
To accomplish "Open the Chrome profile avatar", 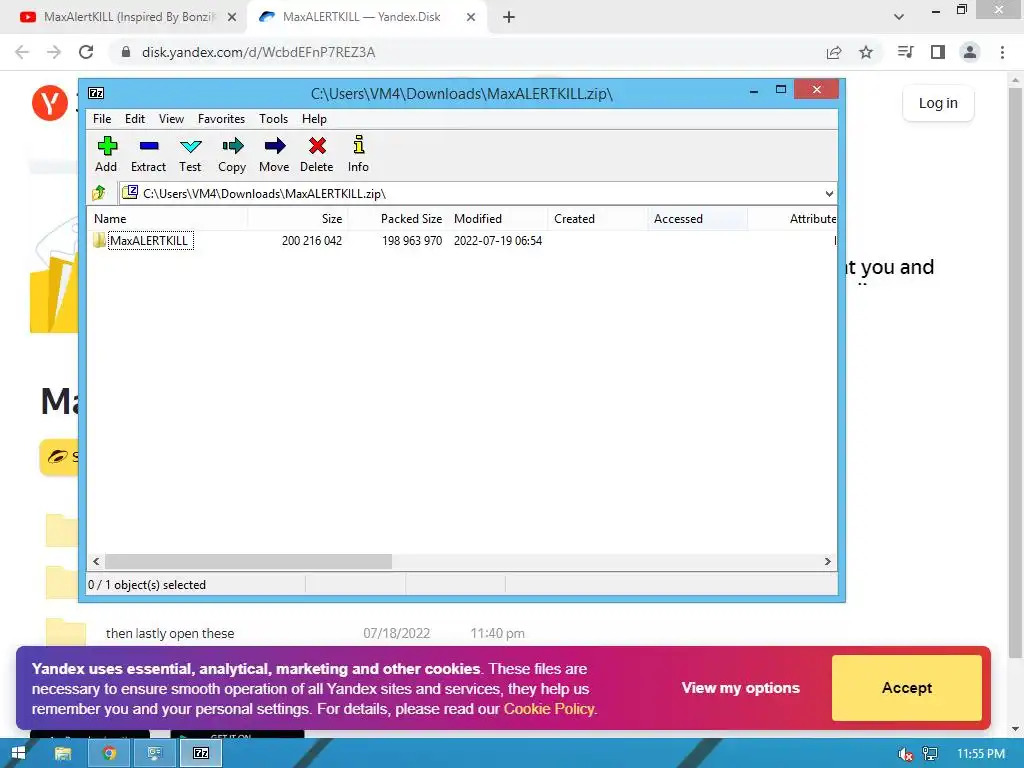I will click(x=970, y=52).
